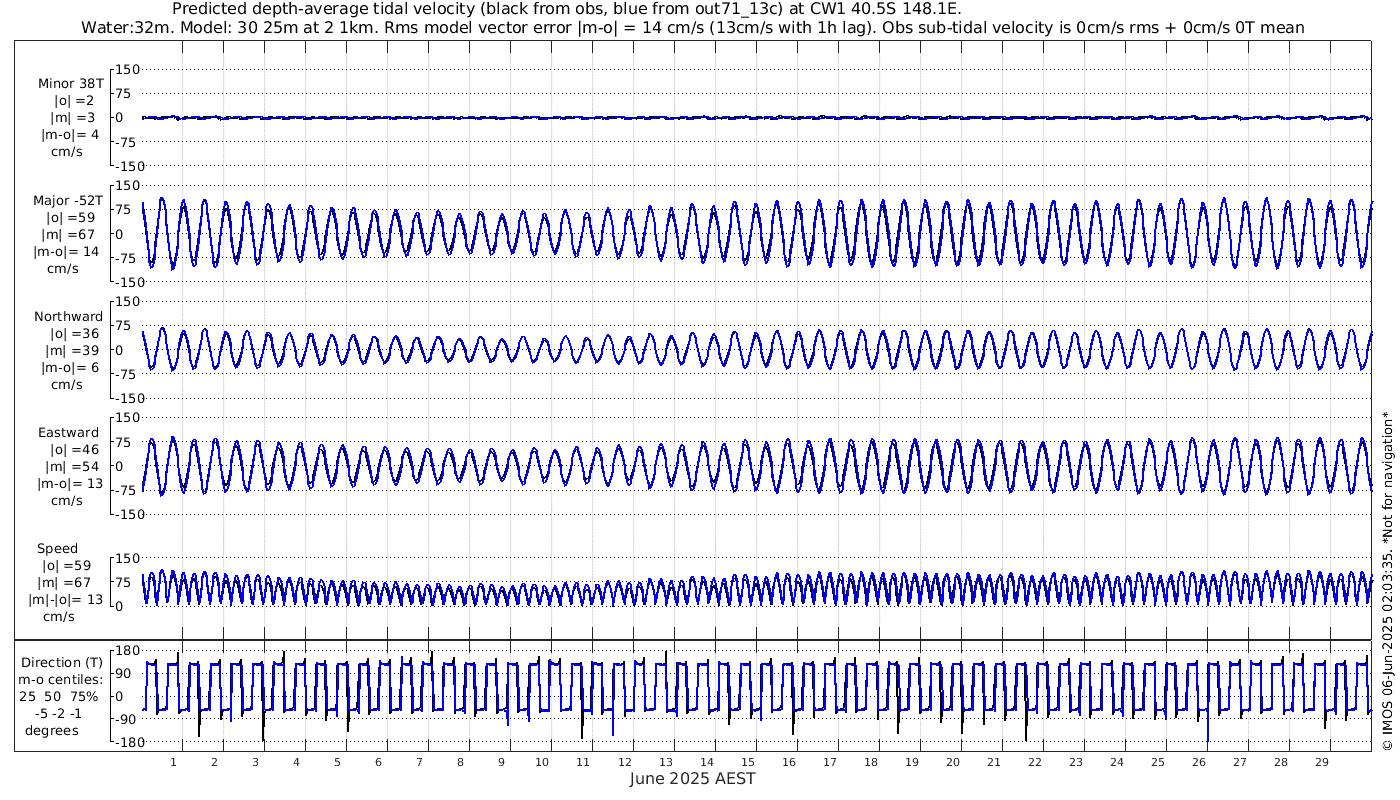
Task: Select the 'Minor 38T' panel label
Action: pyautogui.click(x=70, y=84)
